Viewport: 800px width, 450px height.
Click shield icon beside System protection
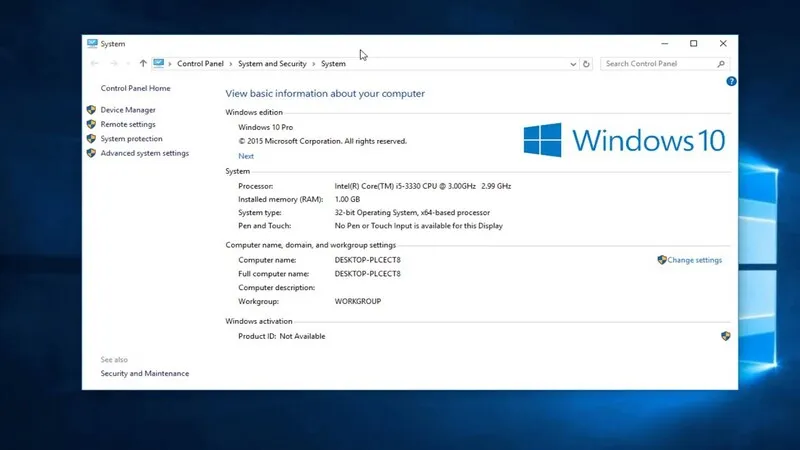point(91,138)
